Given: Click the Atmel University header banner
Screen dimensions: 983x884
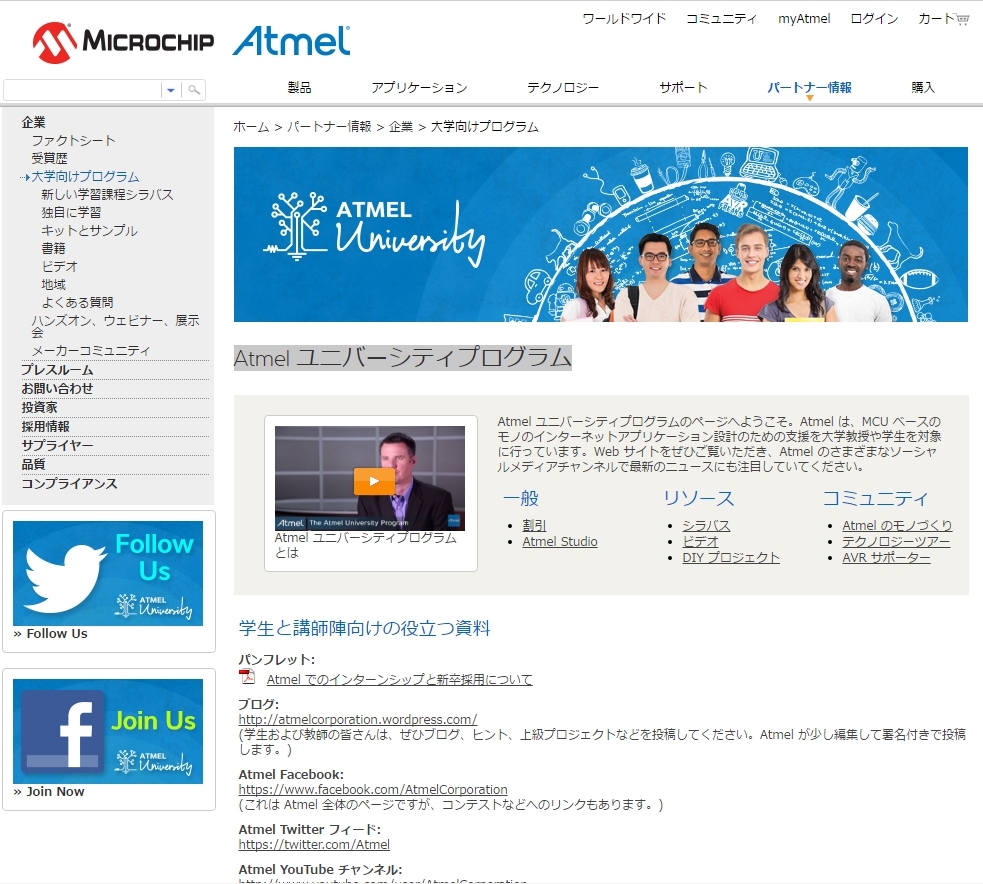Looking at the screenshot, I should [x=601, y=234].
